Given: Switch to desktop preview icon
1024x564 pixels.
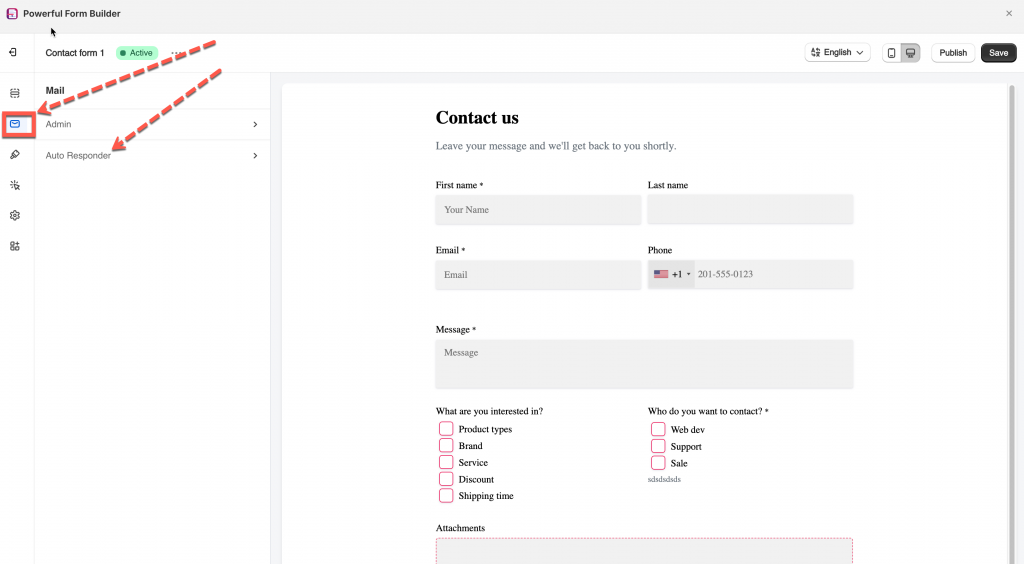Looking at the screenshot, I should (x=910, y=53).
